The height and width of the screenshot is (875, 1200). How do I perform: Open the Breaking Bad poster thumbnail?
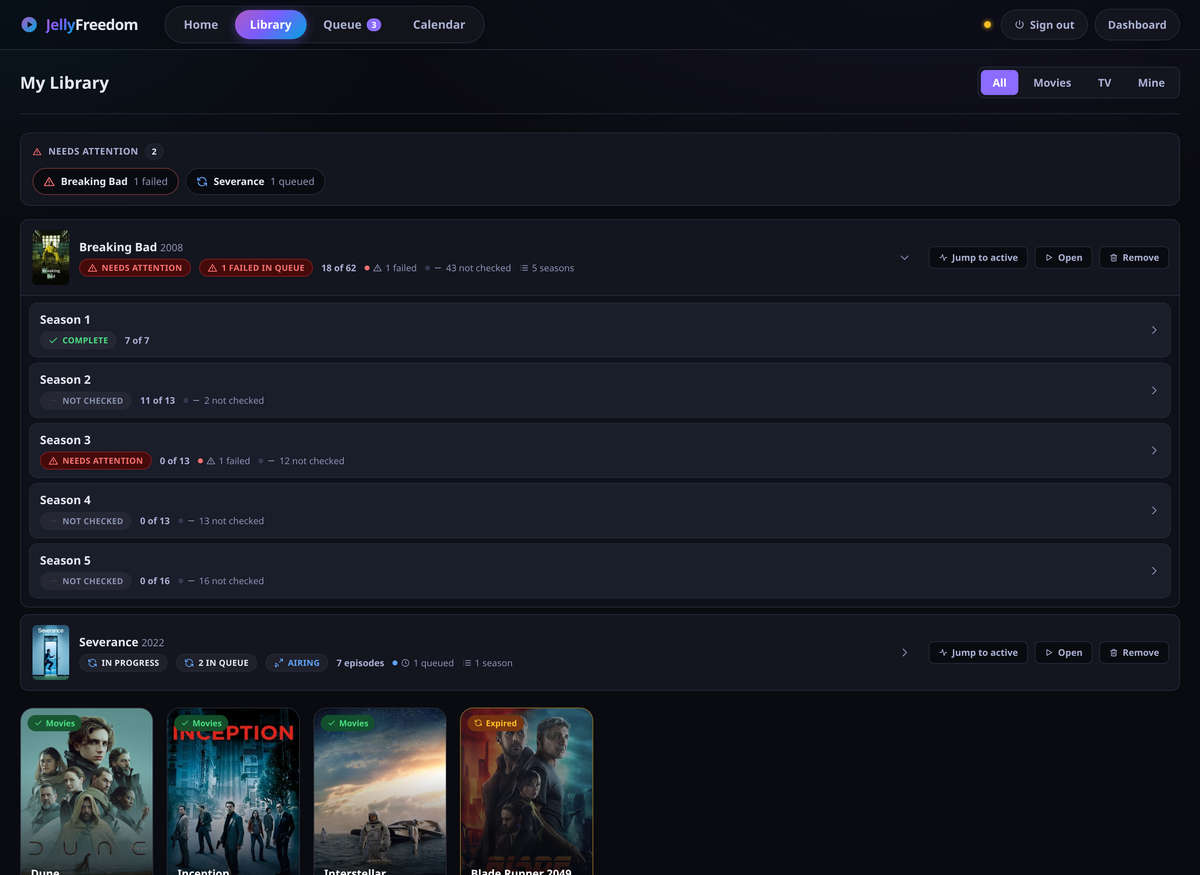(51, 258)
